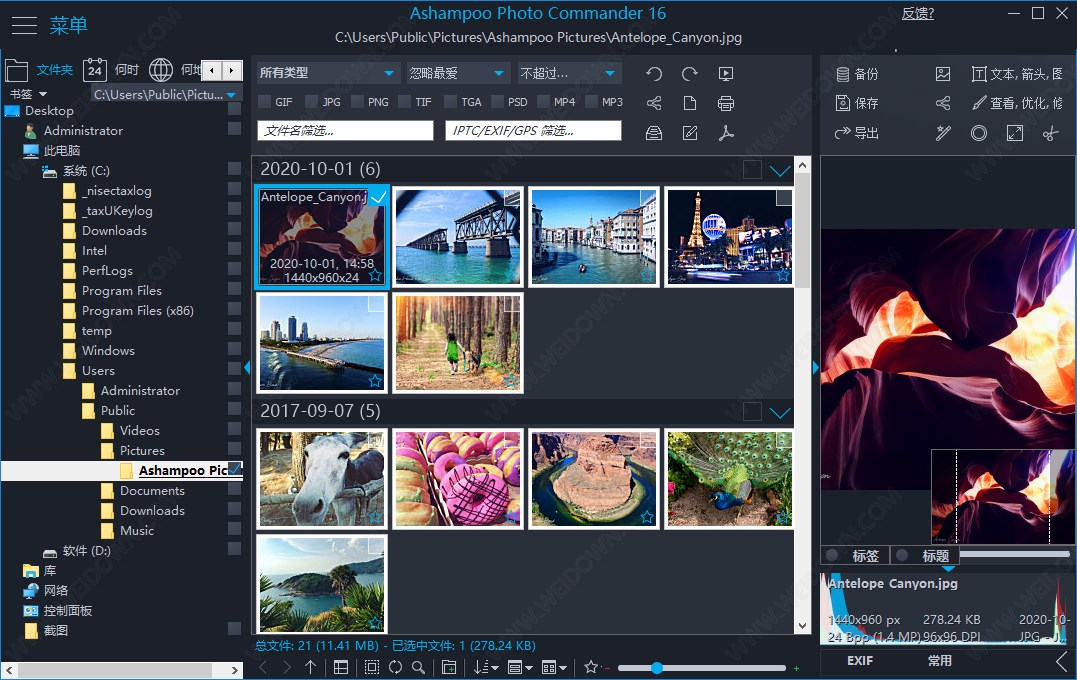Image resolution: width=1077 pixels, height=680 pixels.
Task: Switch to the EXIF tab
Action: click(x=860, y=661)
